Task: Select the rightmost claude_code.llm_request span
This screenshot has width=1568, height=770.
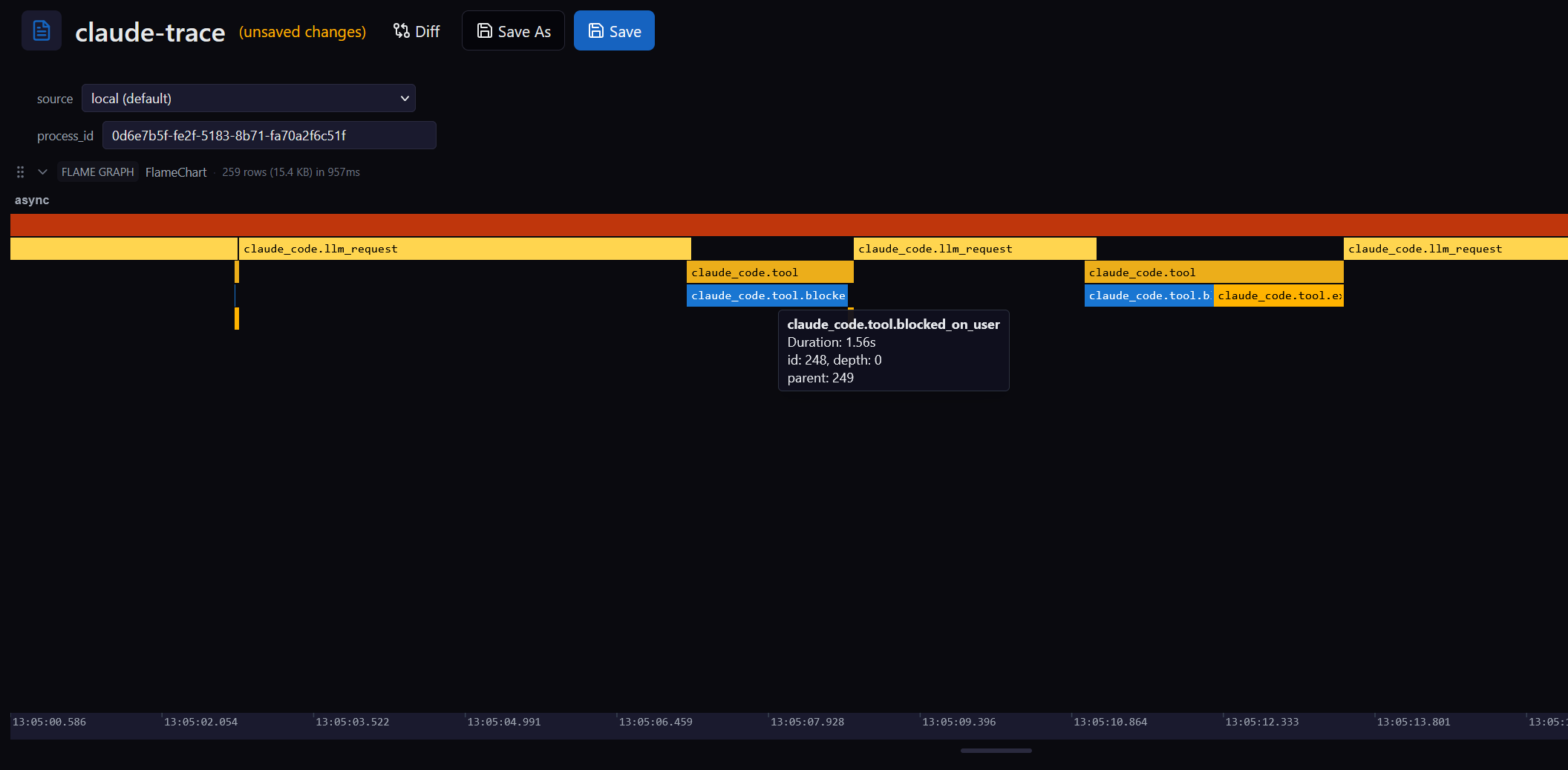Action: [x=1456, y=249]
